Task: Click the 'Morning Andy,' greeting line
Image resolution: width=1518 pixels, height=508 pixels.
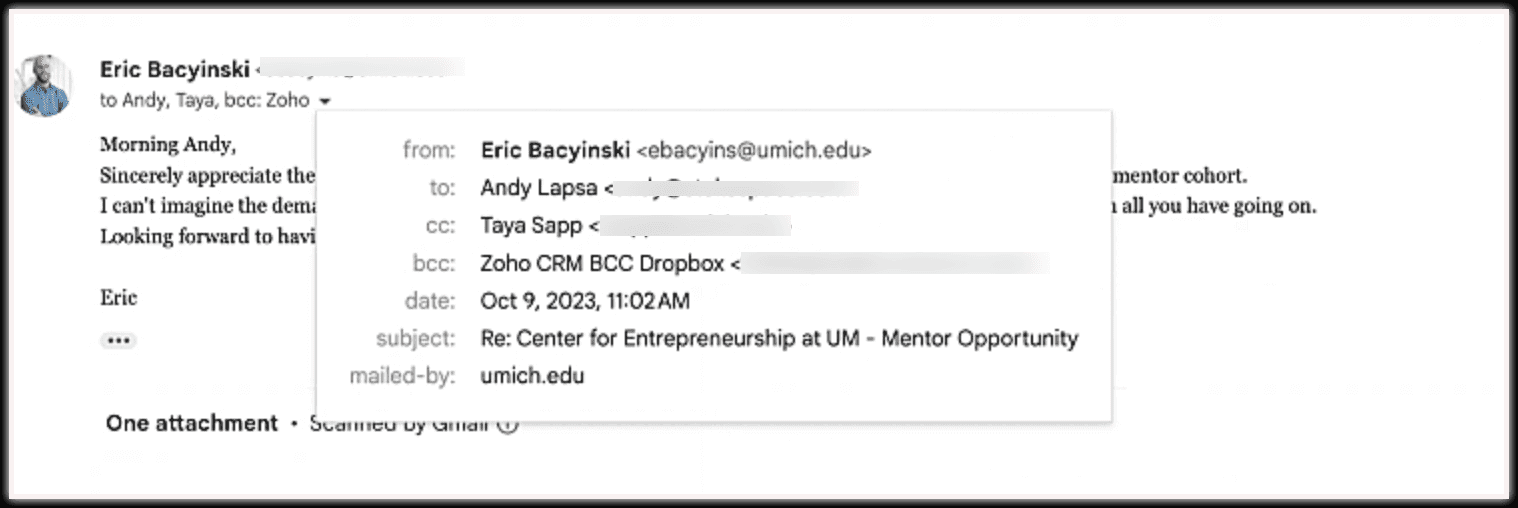Action: [168, 145]
